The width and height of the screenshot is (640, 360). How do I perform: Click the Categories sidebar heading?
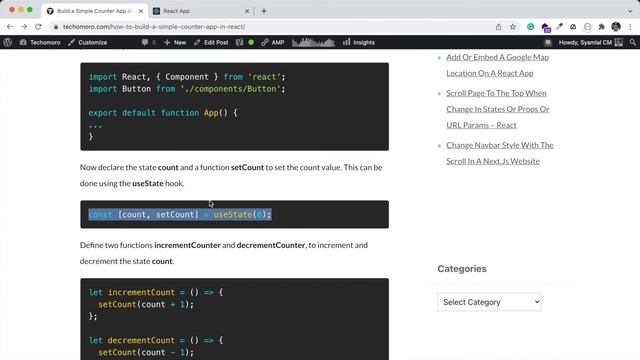coord(462,269)
